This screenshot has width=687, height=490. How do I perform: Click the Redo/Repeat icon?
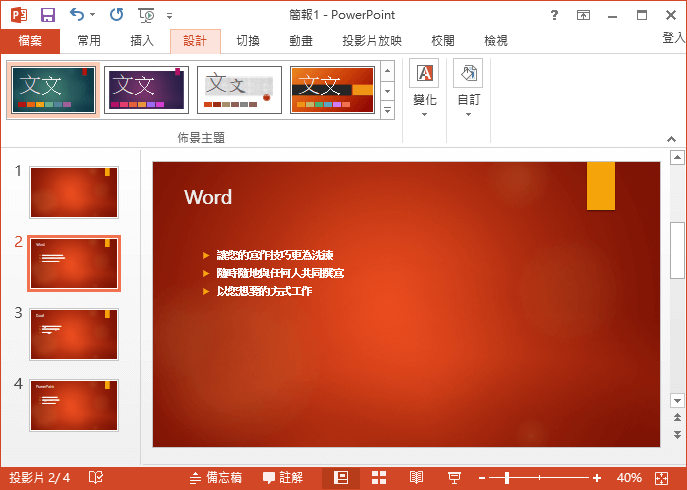point(117,15)
